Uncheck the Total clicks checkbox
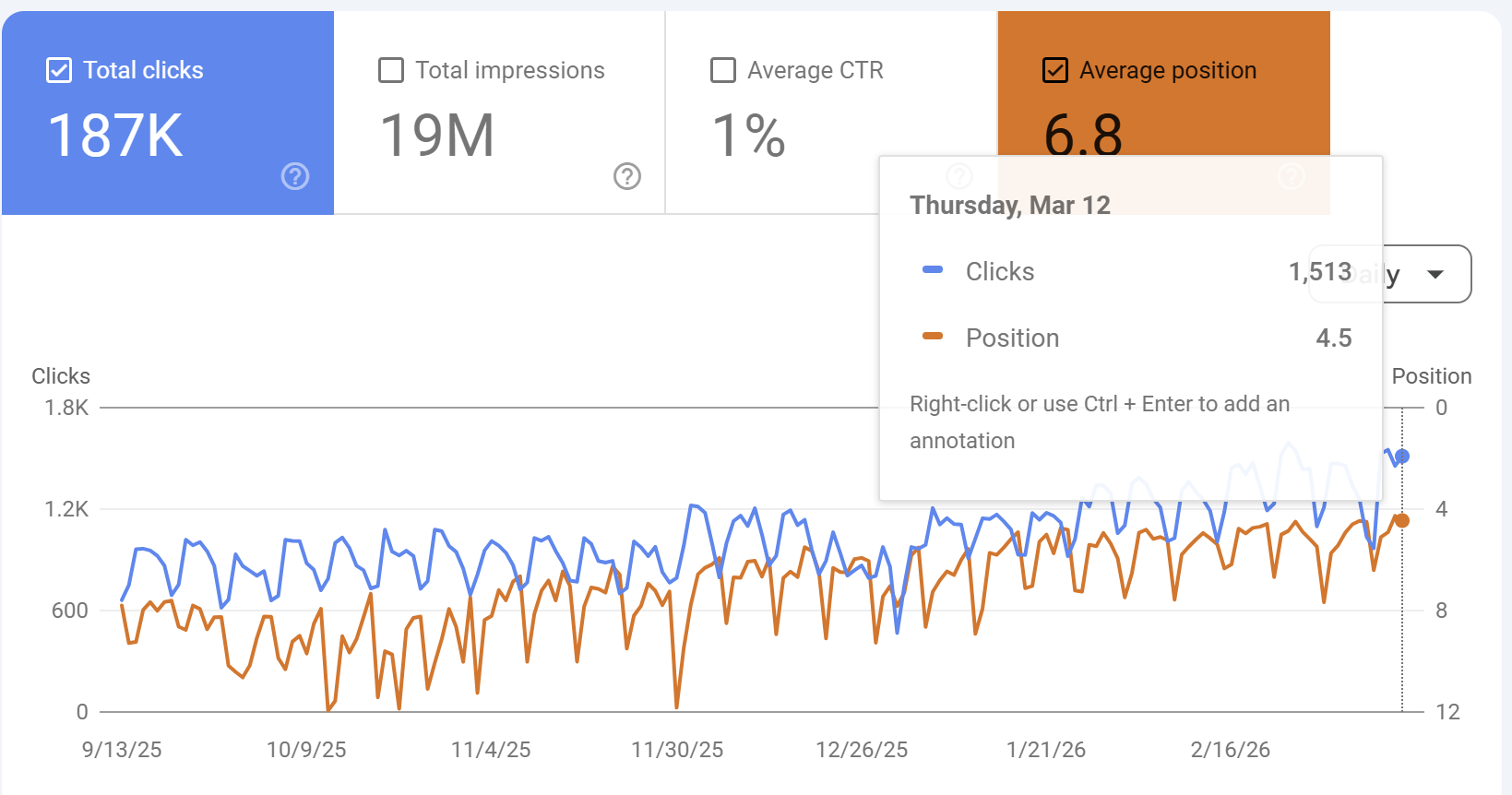The image size is (1512, 795). [59, 70]
